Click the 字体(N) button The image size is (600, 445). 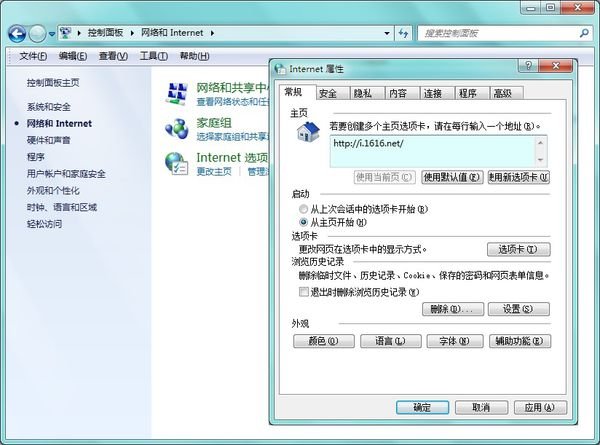point(455,341)
